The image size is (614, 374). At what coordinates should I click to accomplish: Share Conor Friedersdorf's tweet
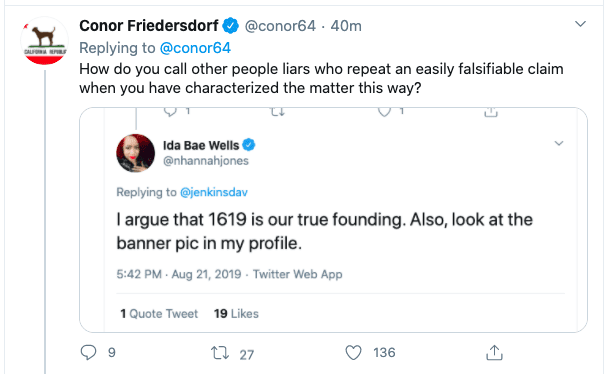coord(494,352)
